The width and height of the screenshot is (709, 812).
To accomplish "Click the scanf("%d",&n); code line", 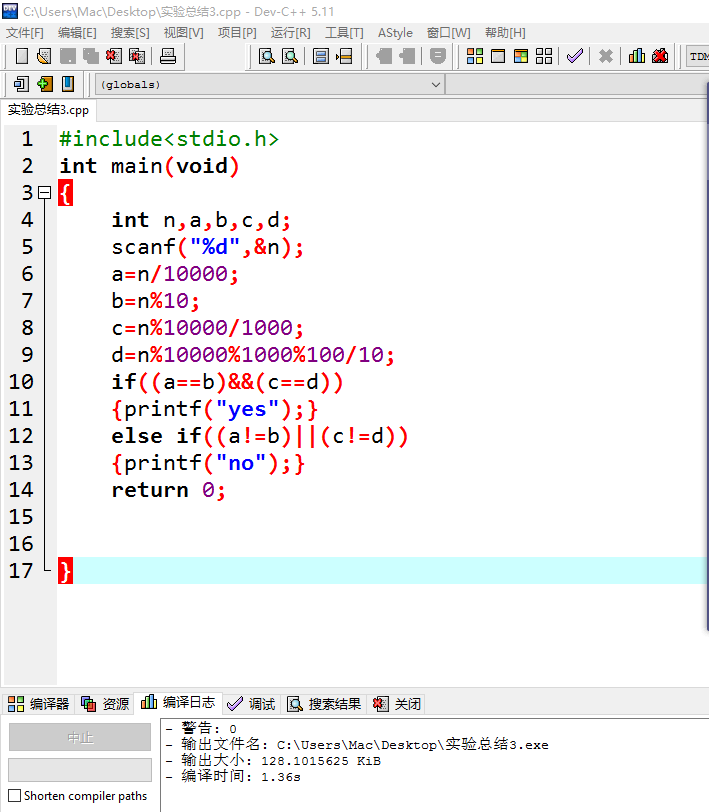I will [208, 247].
